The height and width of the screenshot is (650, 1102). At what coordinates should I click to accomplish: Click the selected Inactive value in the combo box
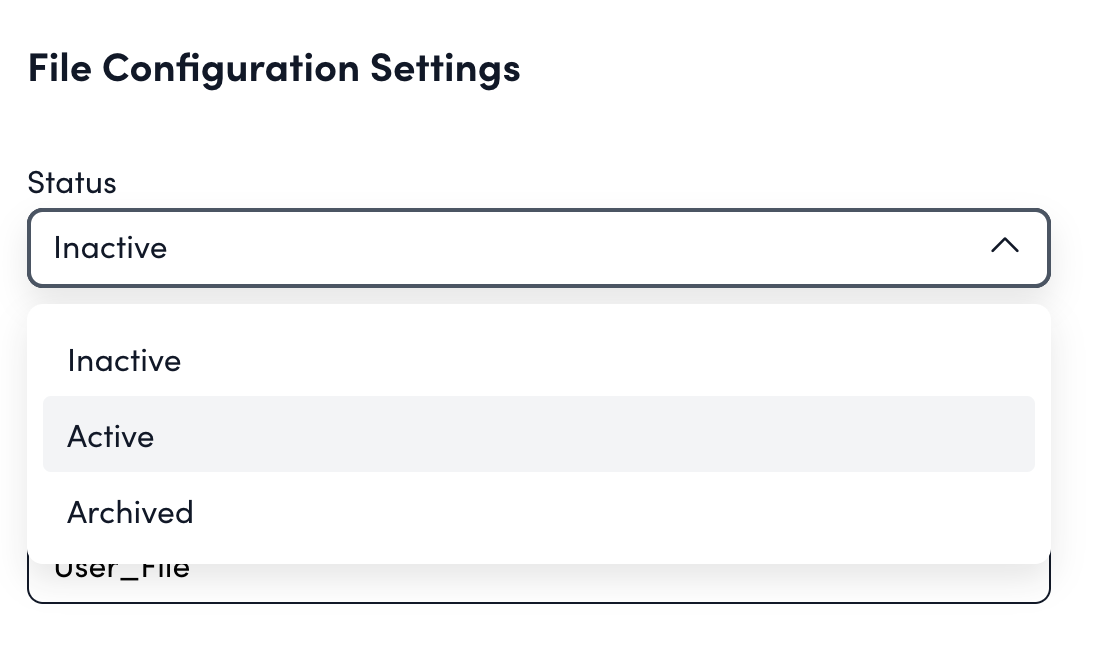[110, 247]
